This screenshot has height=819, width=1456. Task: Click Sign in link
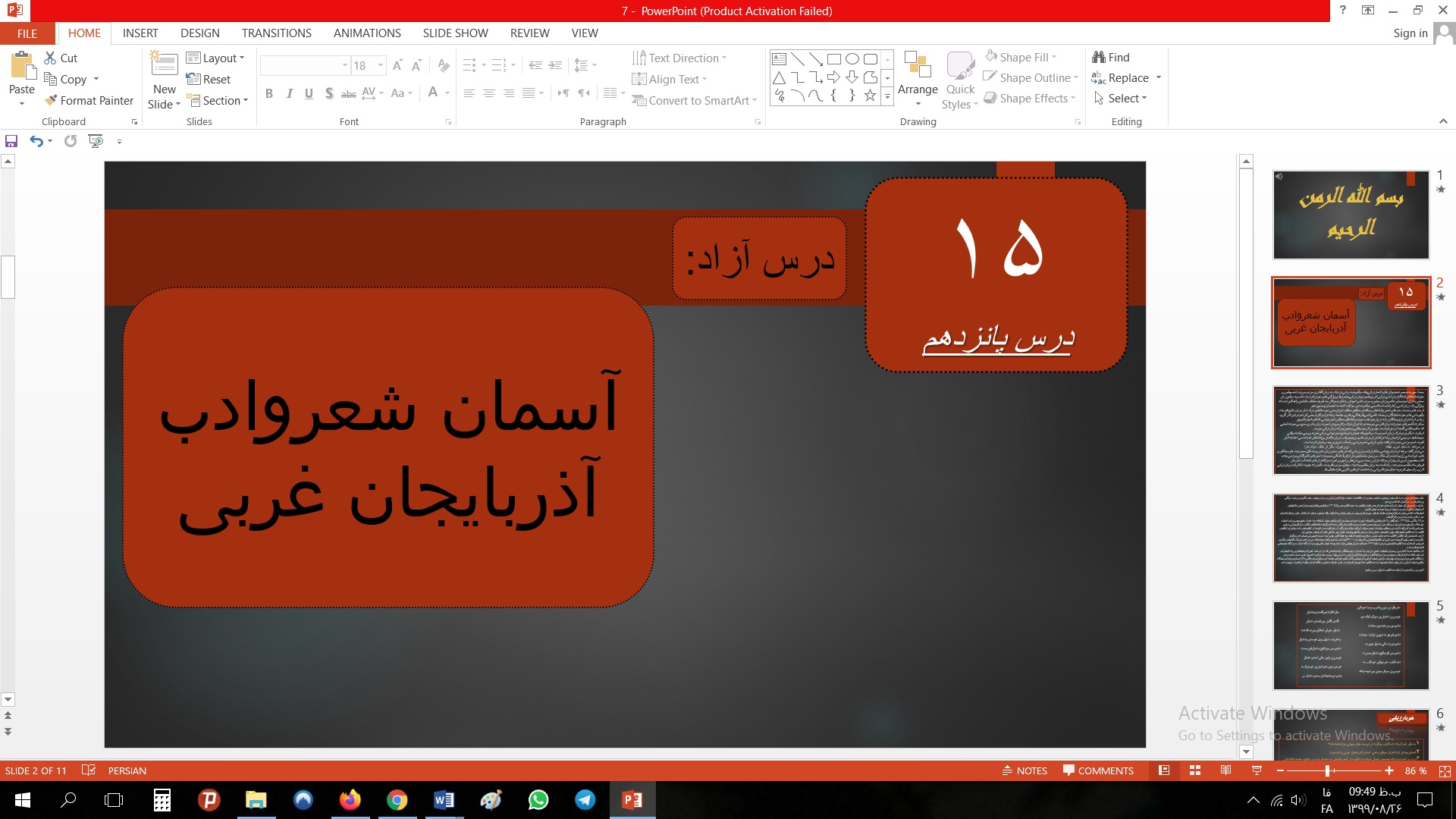coord(1410,33)
